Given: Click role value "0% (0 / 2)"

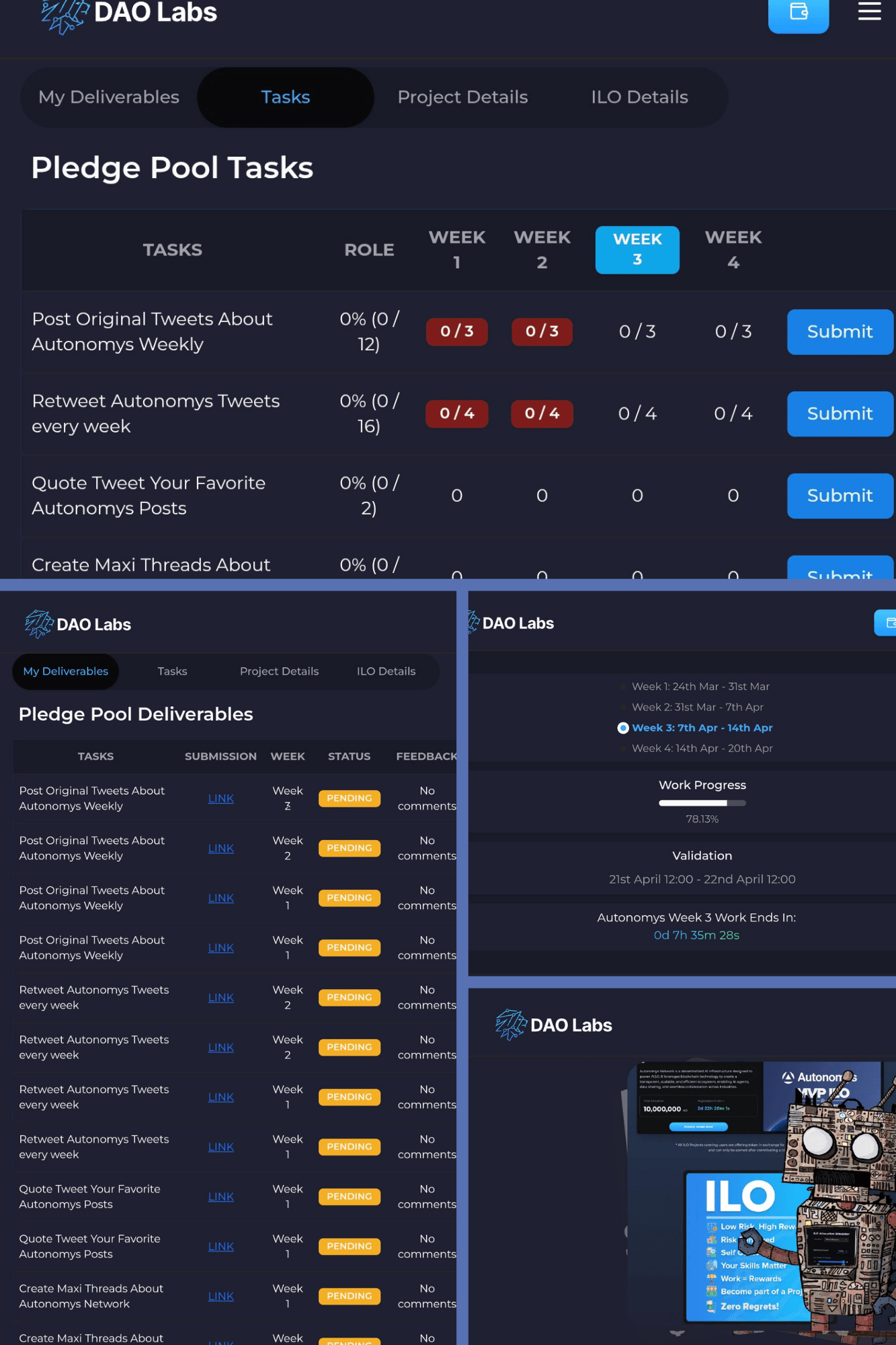Looking at the screenshot, I should point(369,496).
